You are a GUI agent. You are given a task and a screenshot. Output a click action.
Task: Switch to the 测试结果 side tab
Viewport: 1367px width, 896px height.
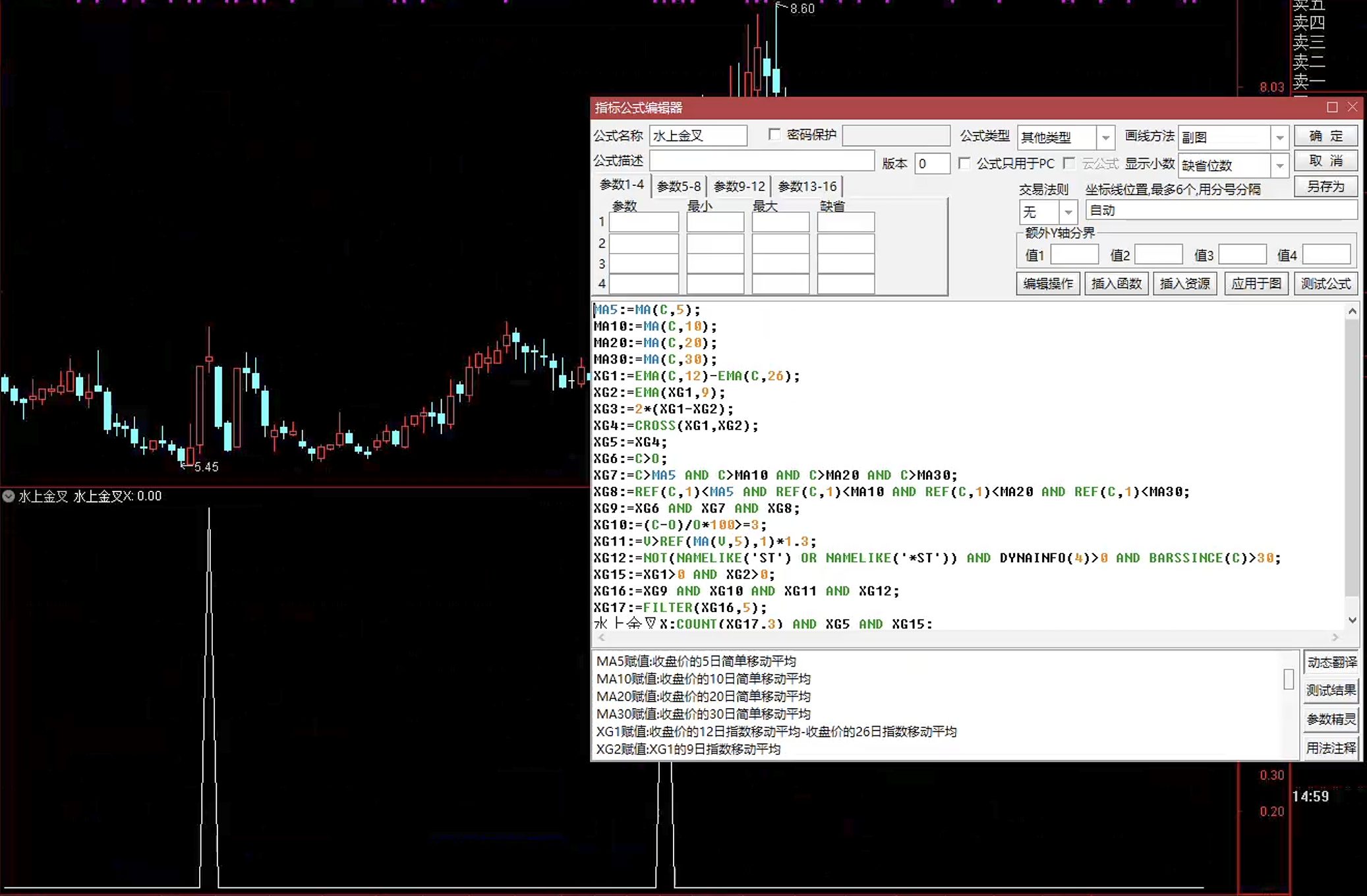point(1331,690)
